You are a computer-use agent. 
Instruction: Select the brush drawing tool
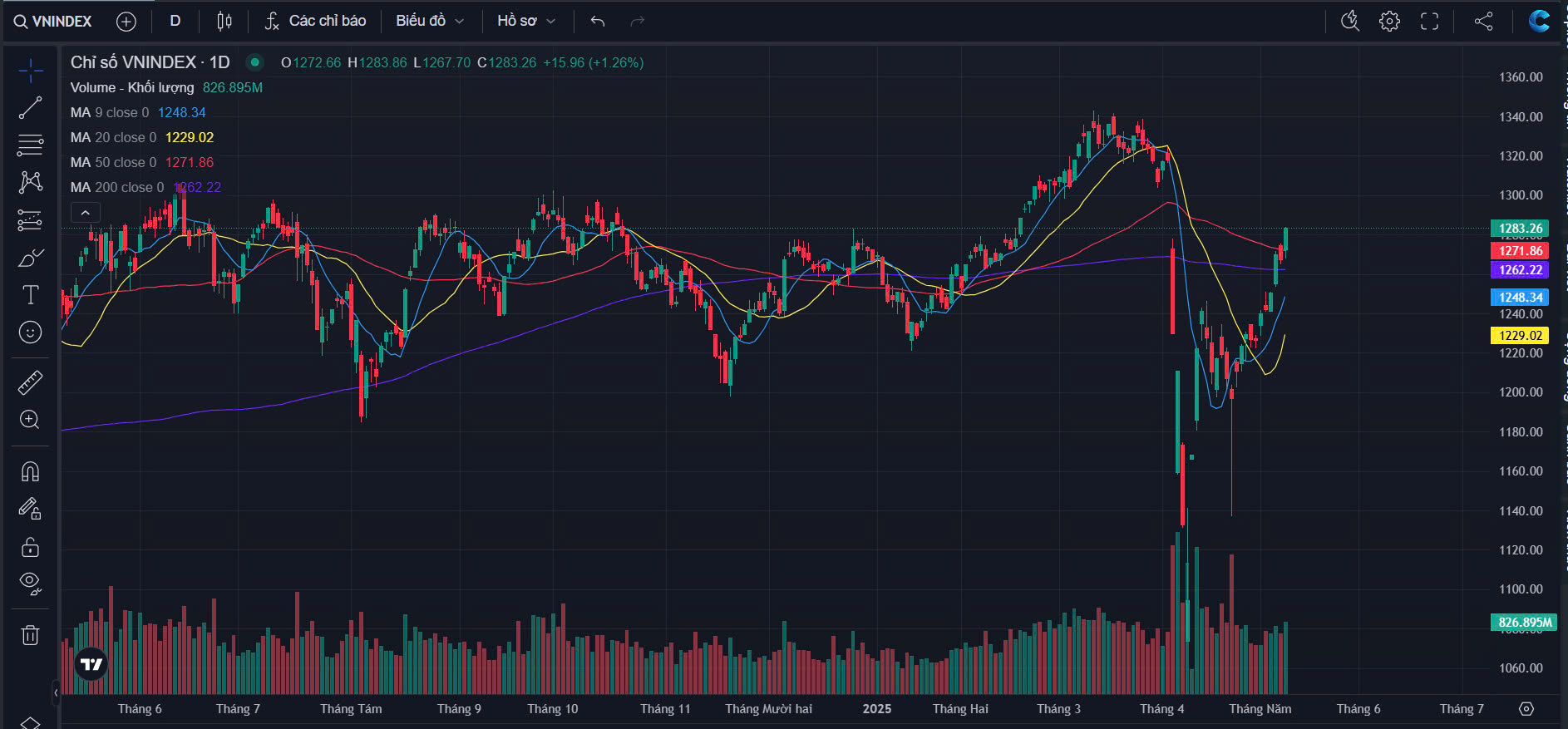click(x=31, y=258)
